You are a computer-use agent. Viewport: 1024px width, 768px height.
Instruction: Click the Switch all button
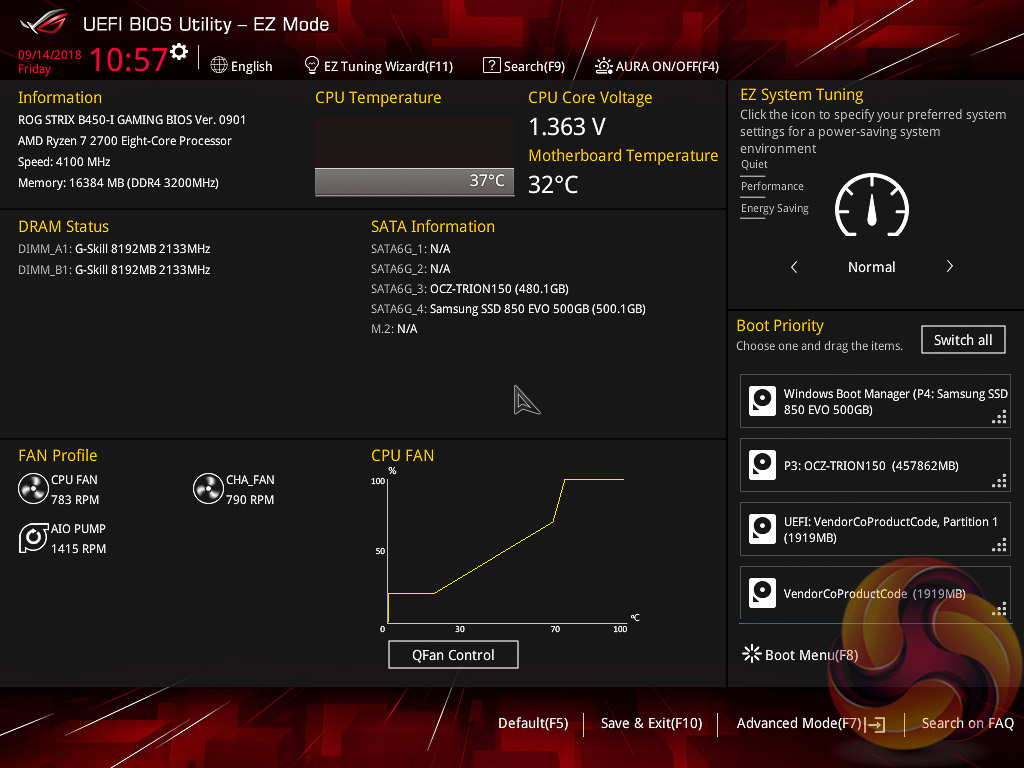click(x=963, y=340)
